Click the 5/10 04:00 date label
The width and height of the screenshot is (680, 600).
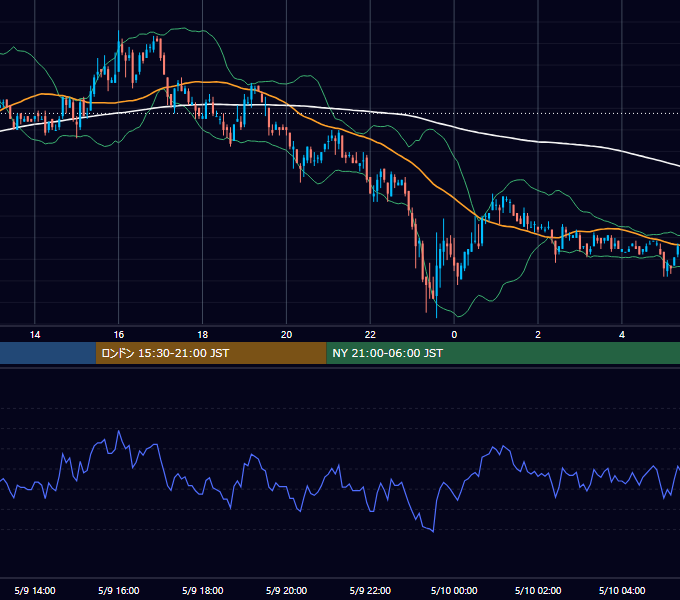tap(622, 590)
